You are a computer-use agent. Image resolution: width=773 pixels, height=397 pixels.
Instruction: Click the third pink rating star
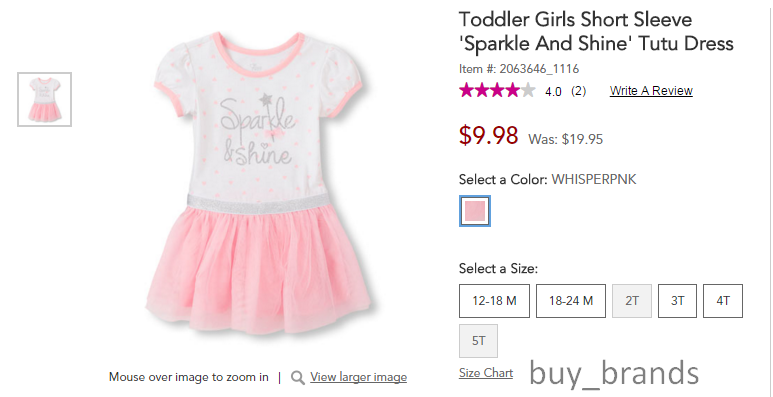pyautogui.click(x=497, y=90)
